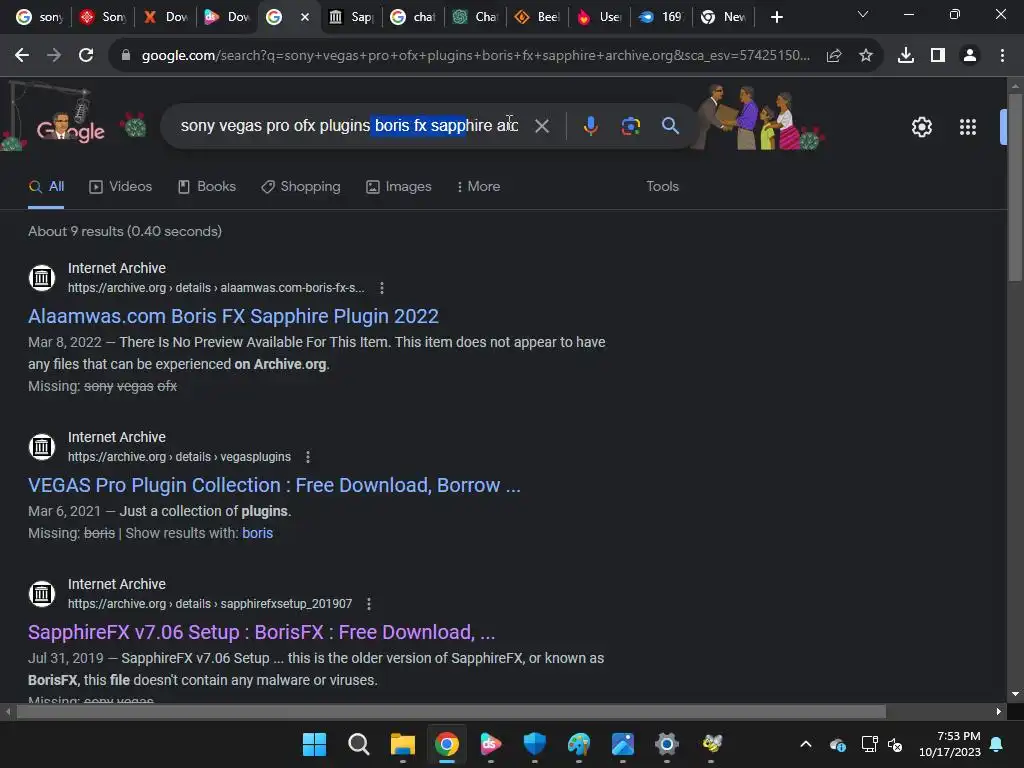Open the tab search dropdown

(x=863, y=15)
